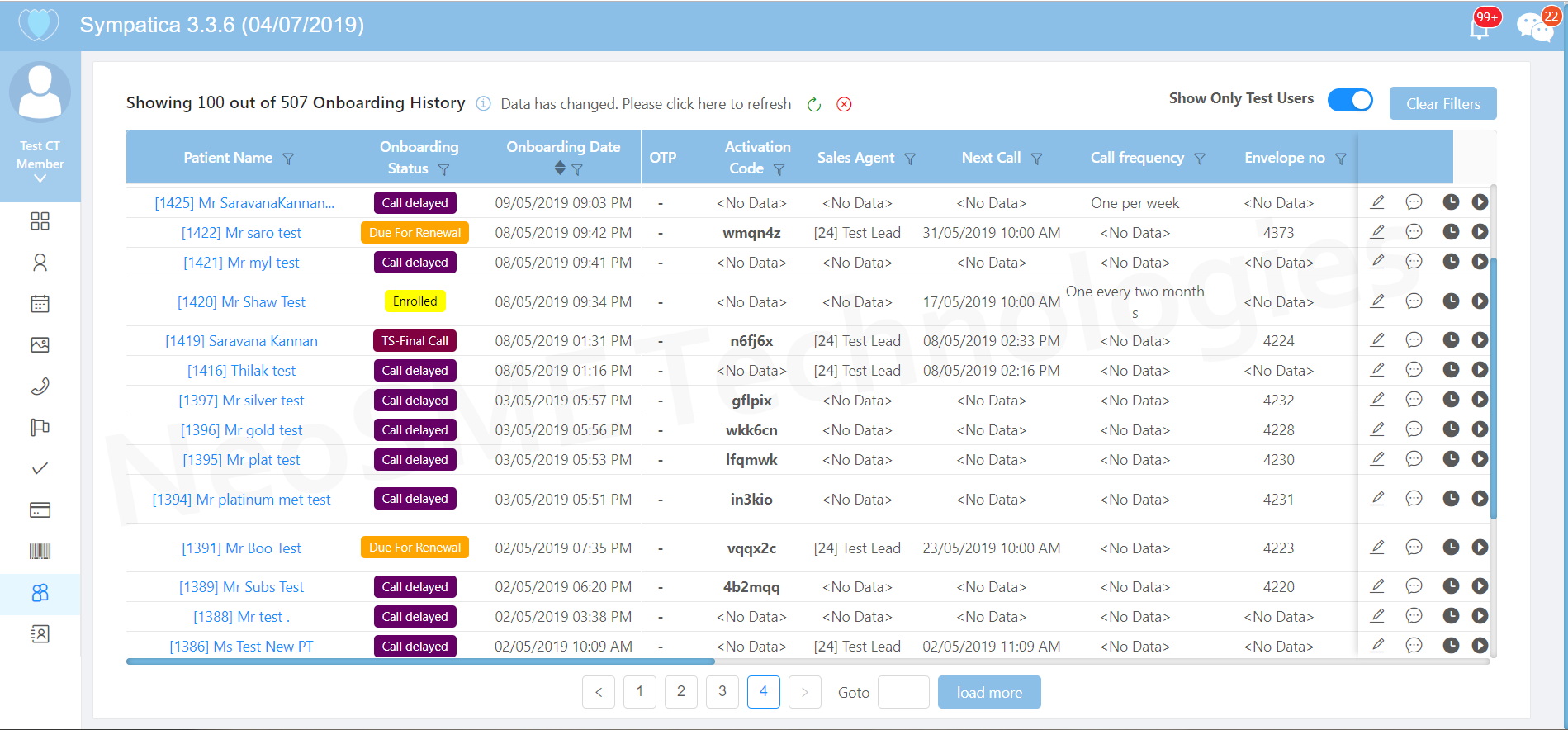Go to page 2 of results
1568x730 pixels.
point(680,692)
